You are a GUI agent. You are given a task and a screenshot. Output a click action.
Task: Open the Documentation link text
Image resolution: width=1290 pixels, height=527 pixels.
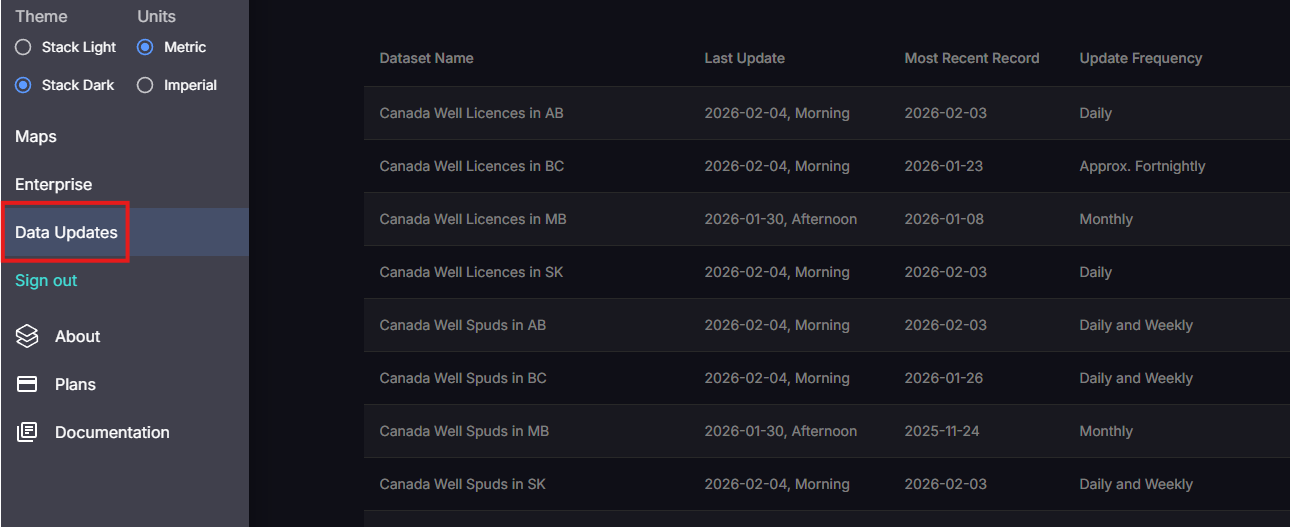pos(112,432)
